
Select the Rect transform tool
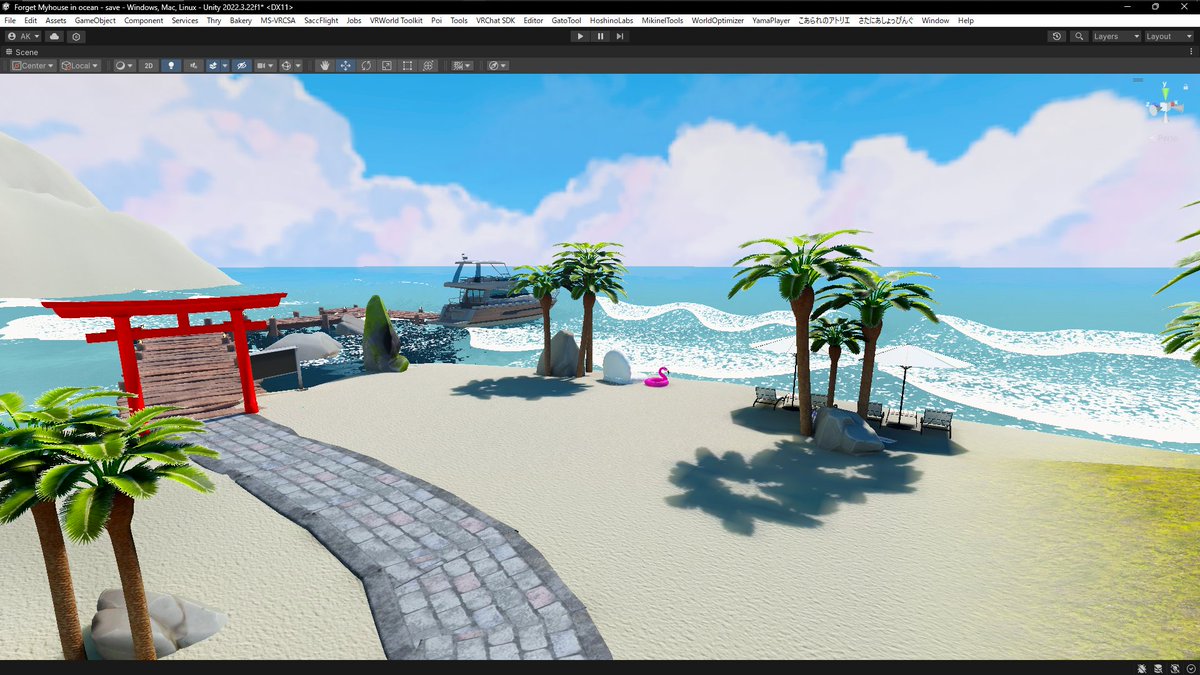pos(408,66)
